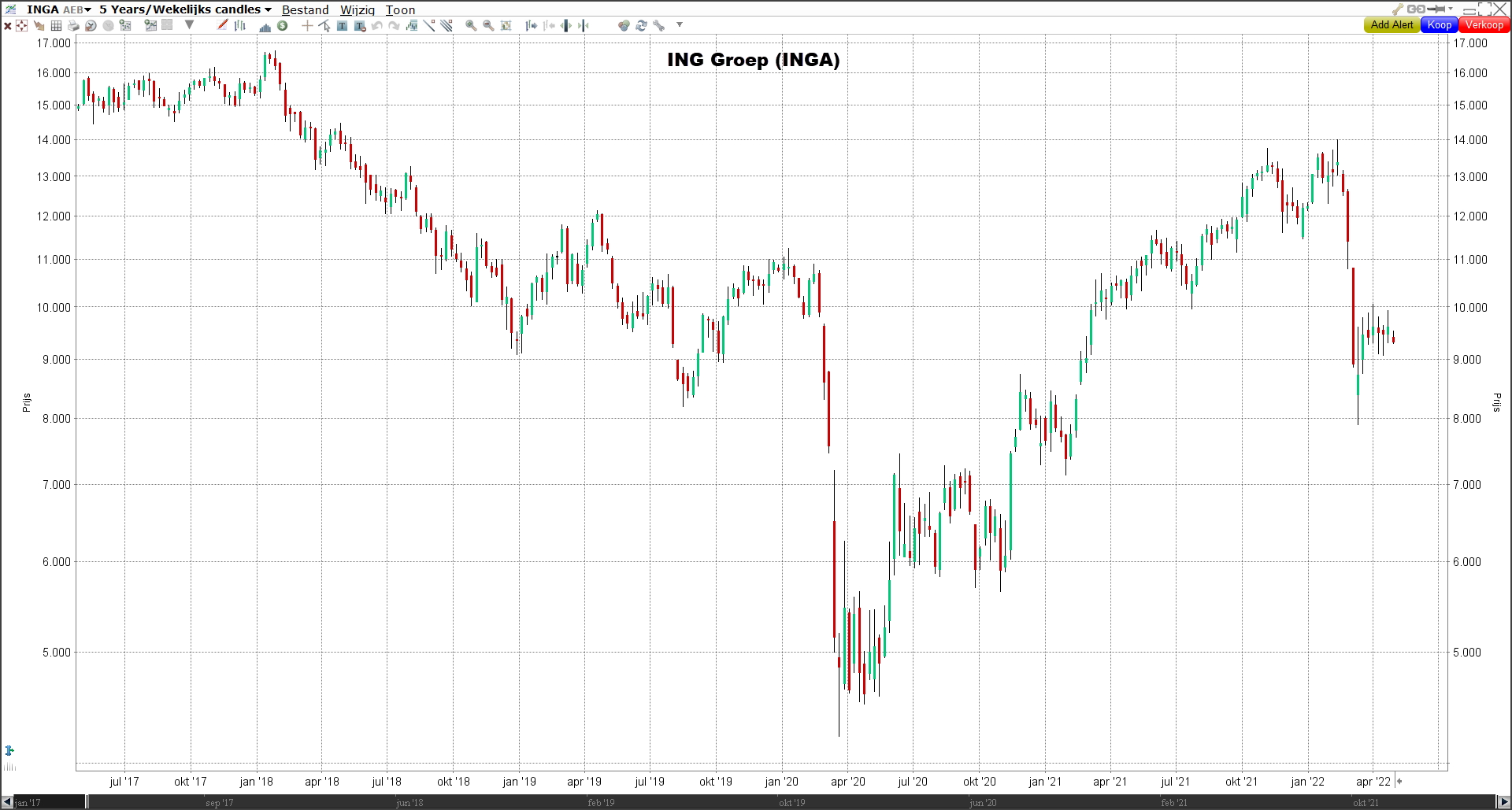
Task: Click the jun '18 marker on timeline bar
Action: [x=409, y=803]
